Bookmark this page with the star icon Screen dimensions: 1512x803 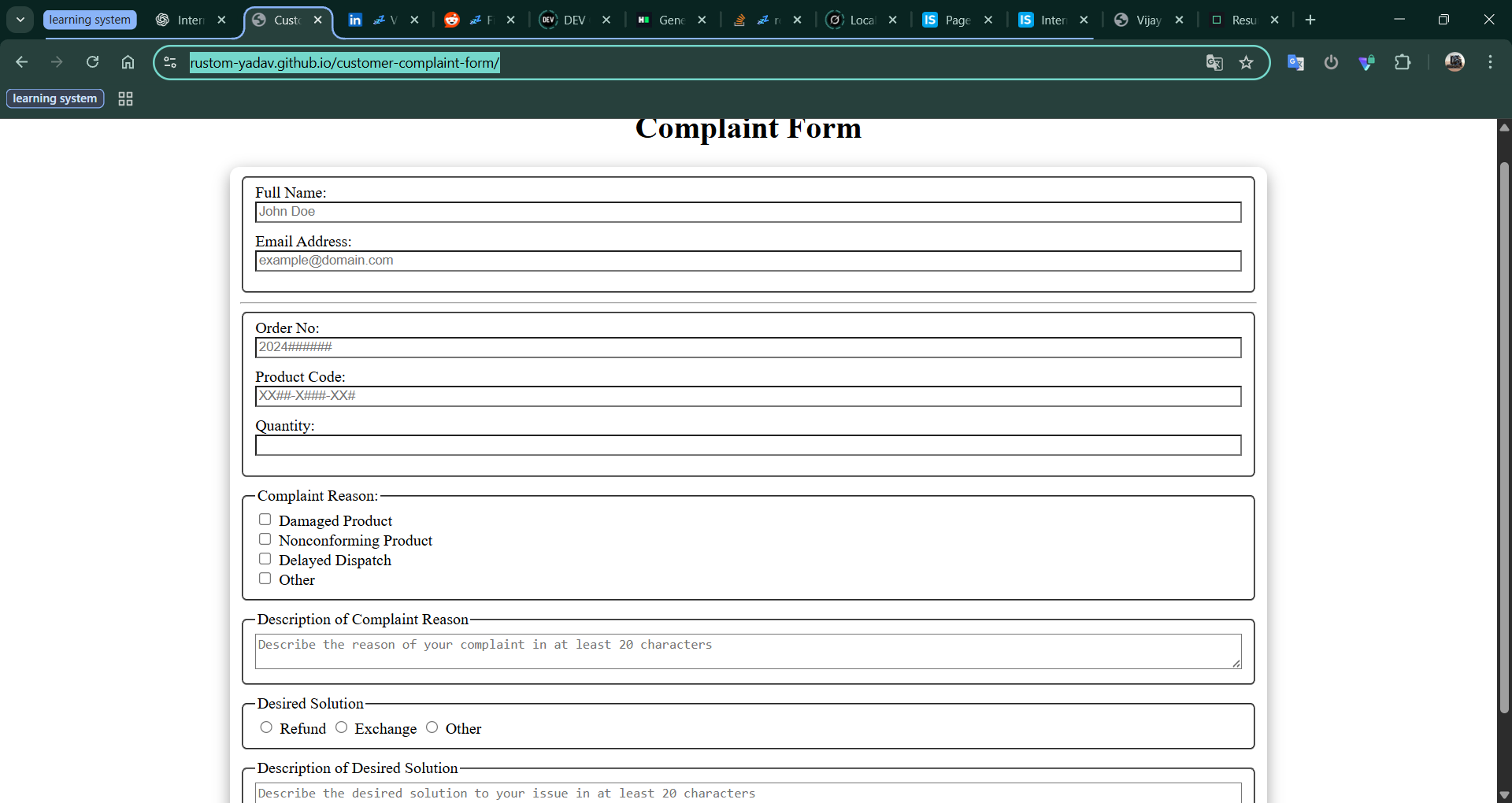tap(1246, 62)
